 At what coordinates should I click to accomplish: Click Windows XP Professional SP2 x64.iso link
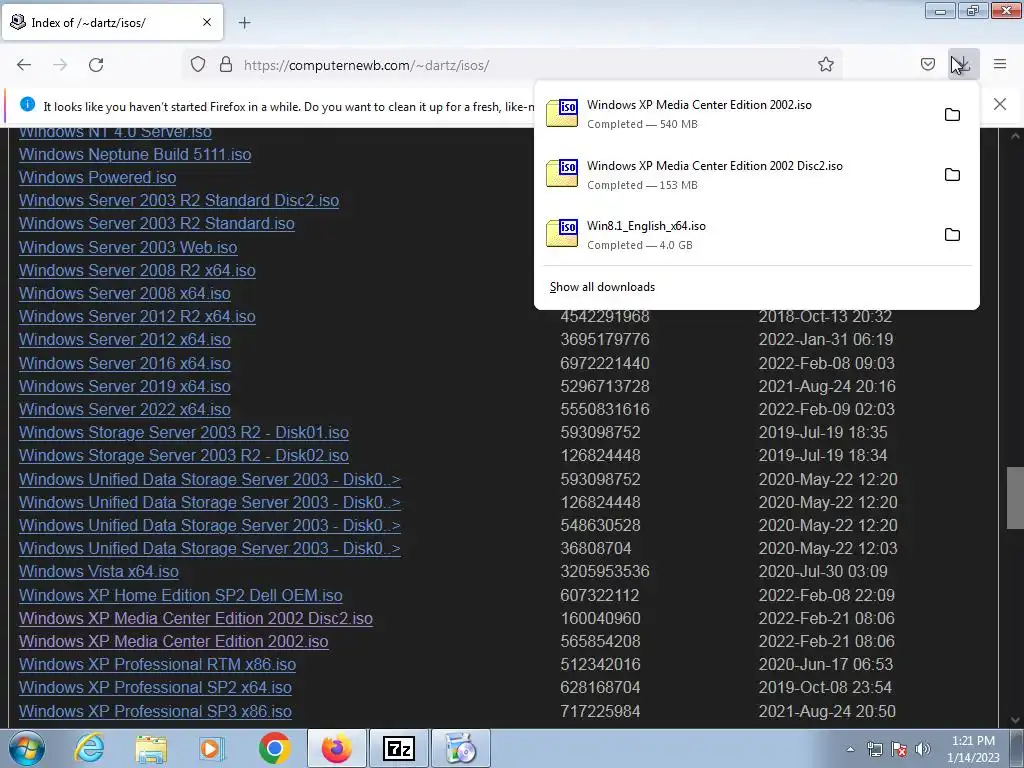coord(155,687)
